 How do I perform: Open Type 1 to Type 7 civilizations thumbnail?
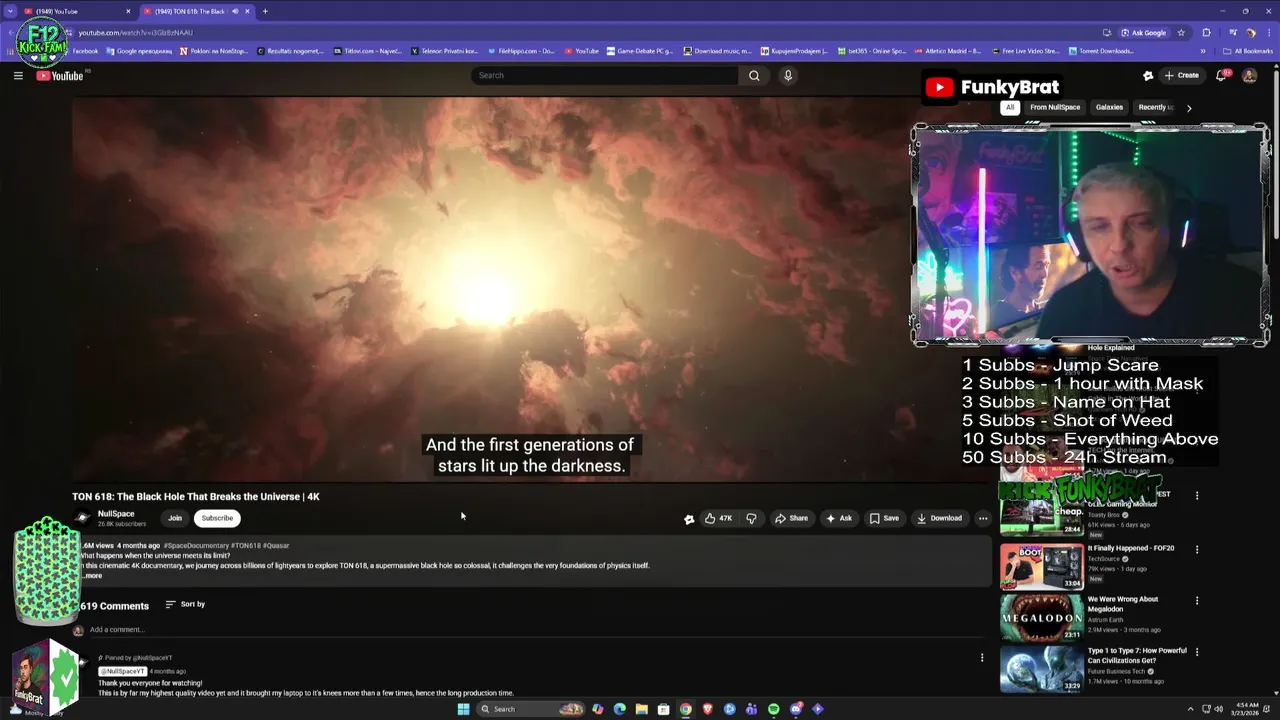[1041, 670]
